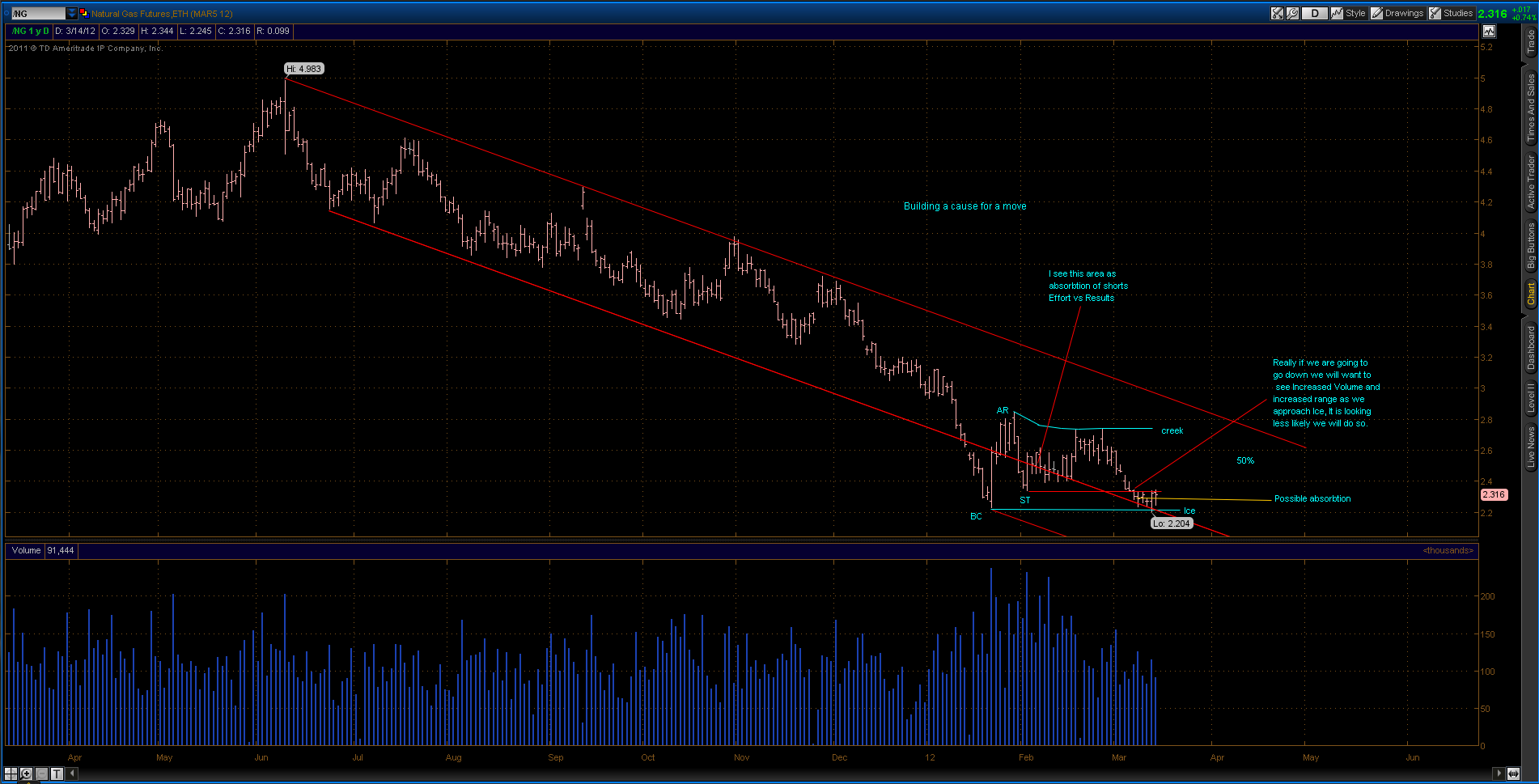Select the 'BC' chart label
Viewport: 1539px width, 784px height.
[976, 516]
